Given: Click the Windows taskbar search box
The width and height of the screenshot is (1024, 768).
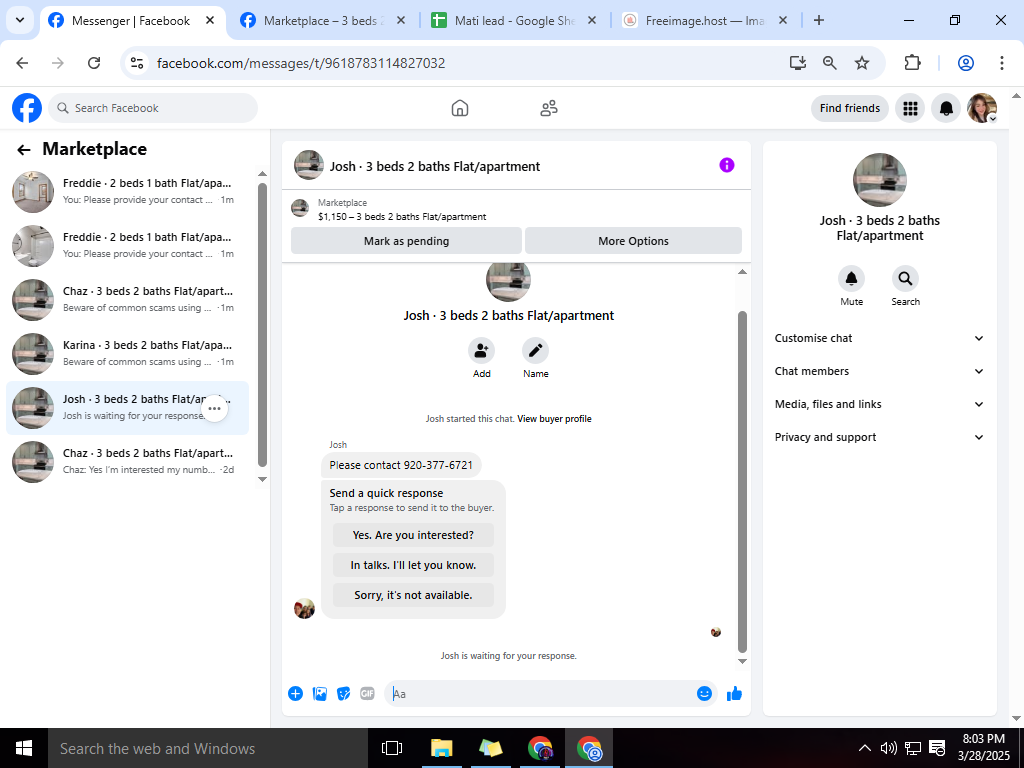Looking at the screenshot, I should (208, 748).
